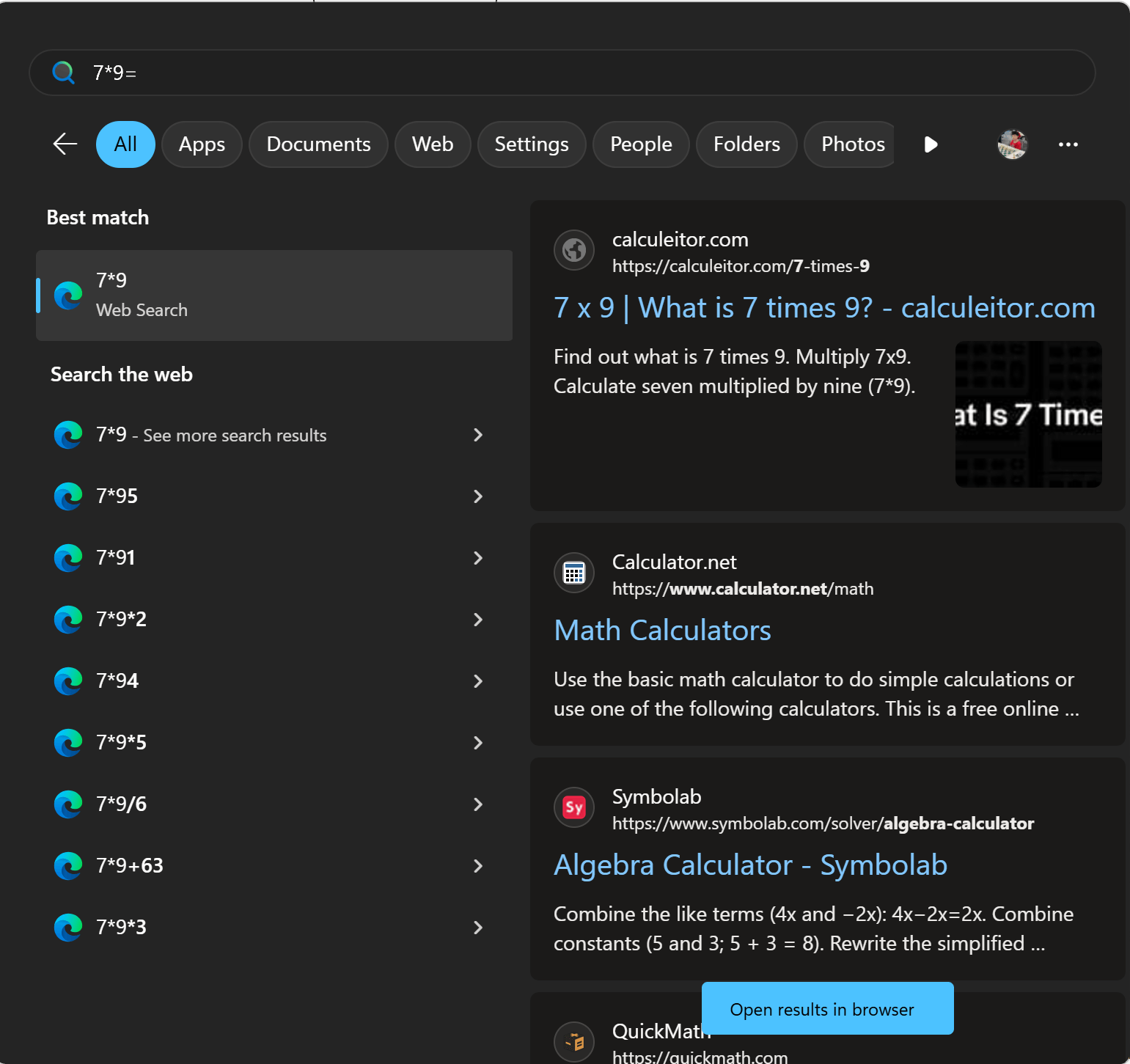Open the '7 x 9 | What is 7 times 9?' link
The height and width of the screenshot is (1064, 1130).
click(x=824, y=308)
